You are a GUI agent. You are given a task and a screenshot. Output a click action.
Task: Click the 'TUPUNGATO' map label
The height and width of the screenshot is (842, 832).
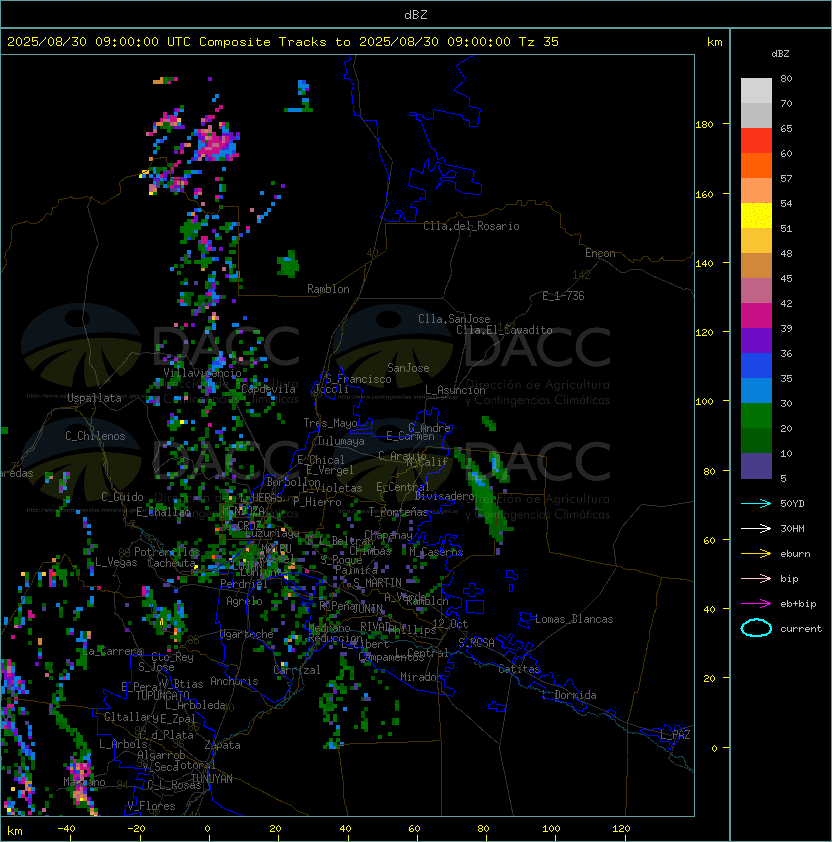point(162,695)
